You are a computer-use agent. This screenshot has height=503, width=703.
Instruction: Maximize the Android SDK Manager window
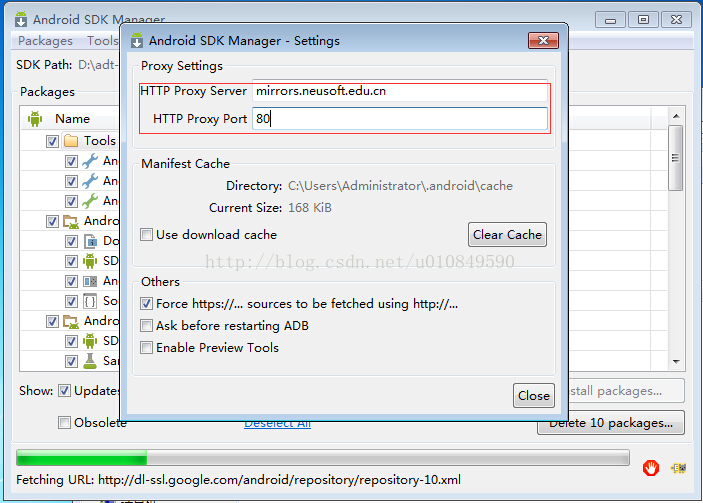click(x=643, y=20)
